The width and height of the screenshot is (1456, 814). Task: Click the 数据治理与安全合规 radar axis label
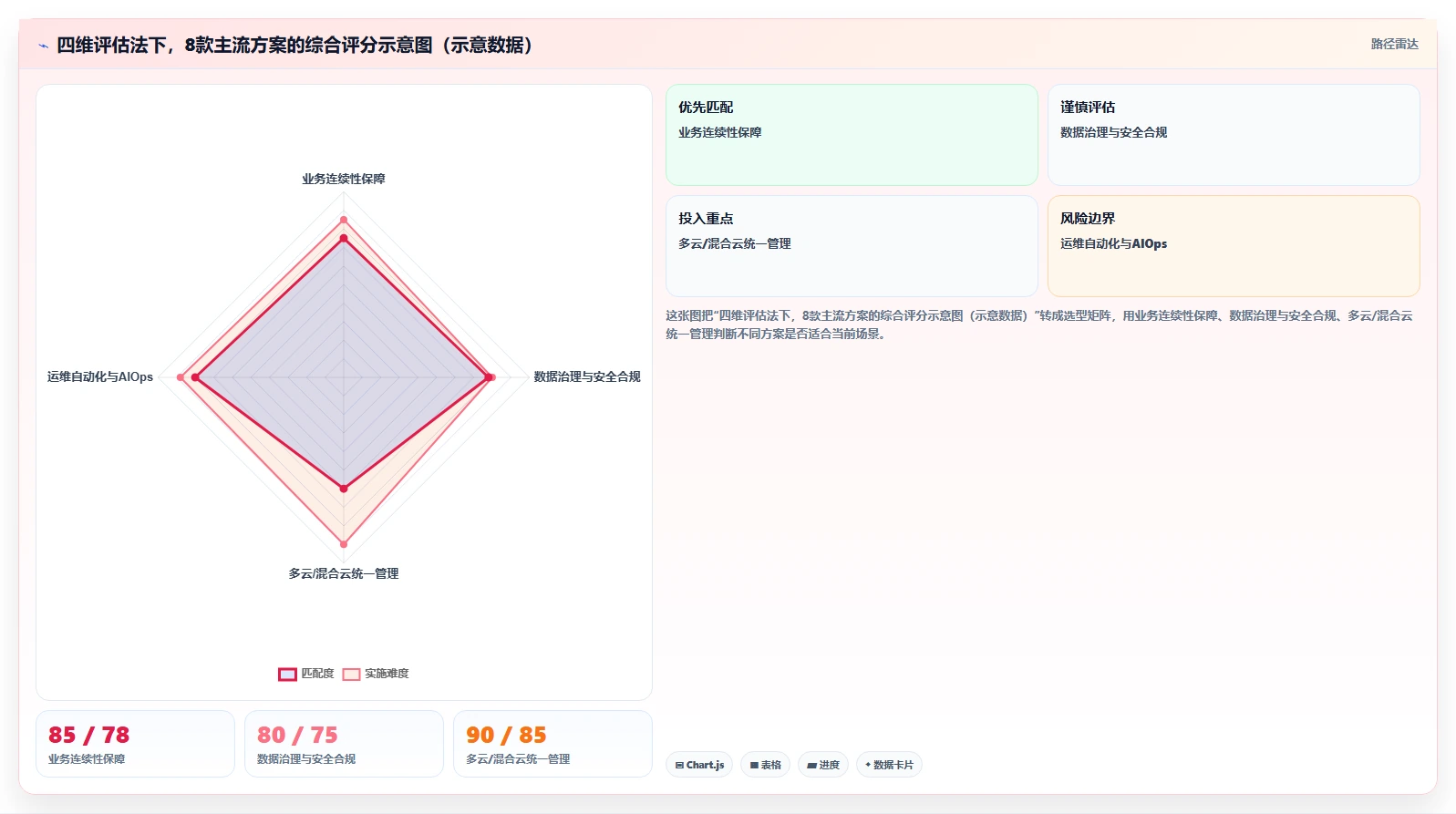587,376
